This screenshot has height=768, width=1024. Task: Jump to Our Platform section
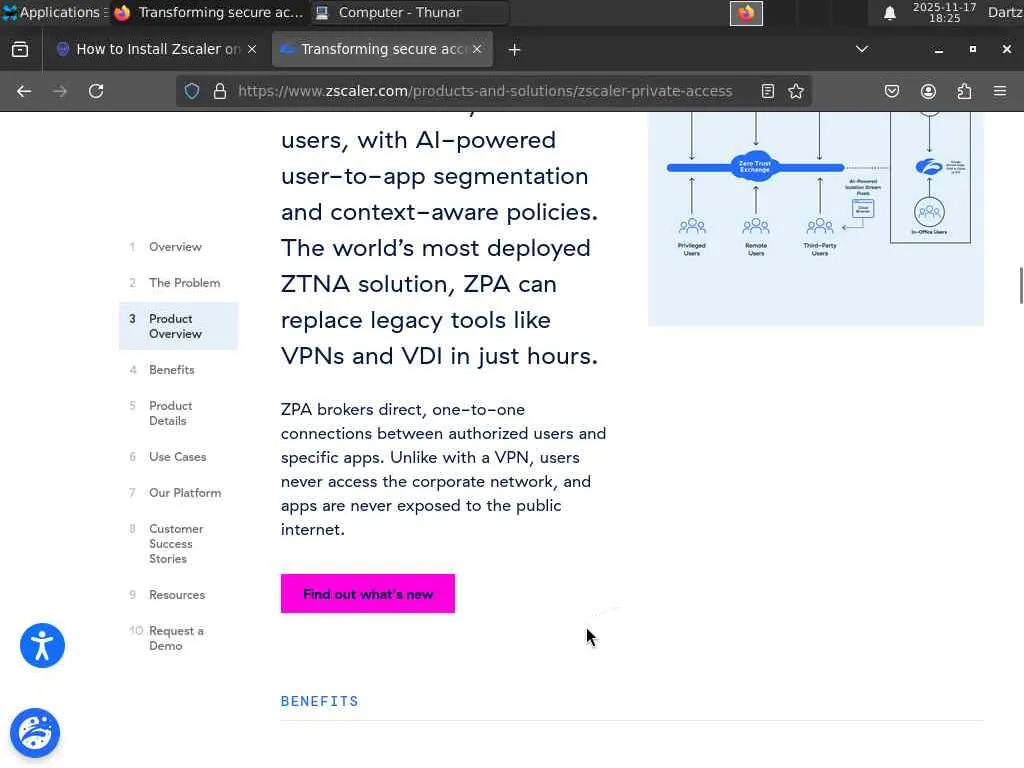click(x=185, y=492)
